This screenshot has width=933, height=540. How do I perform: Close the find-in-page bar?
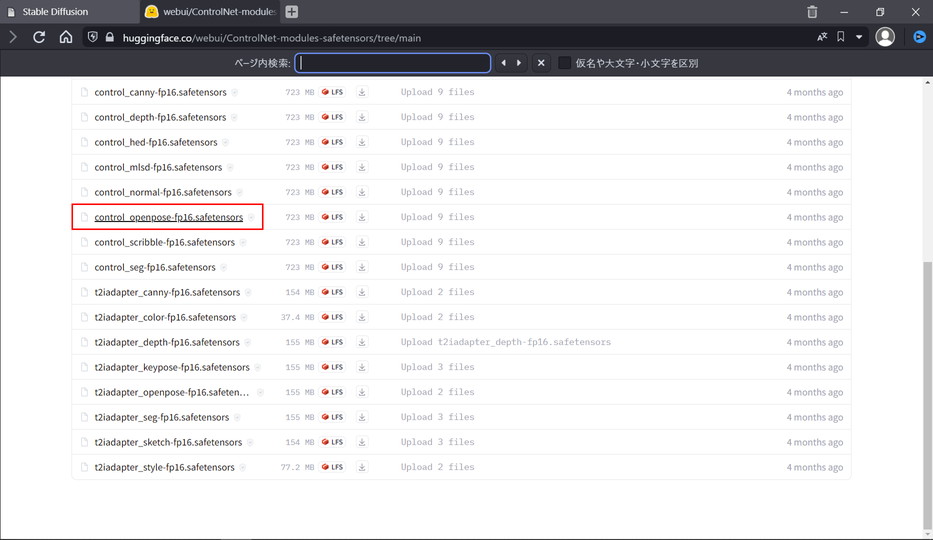[541, 62]
